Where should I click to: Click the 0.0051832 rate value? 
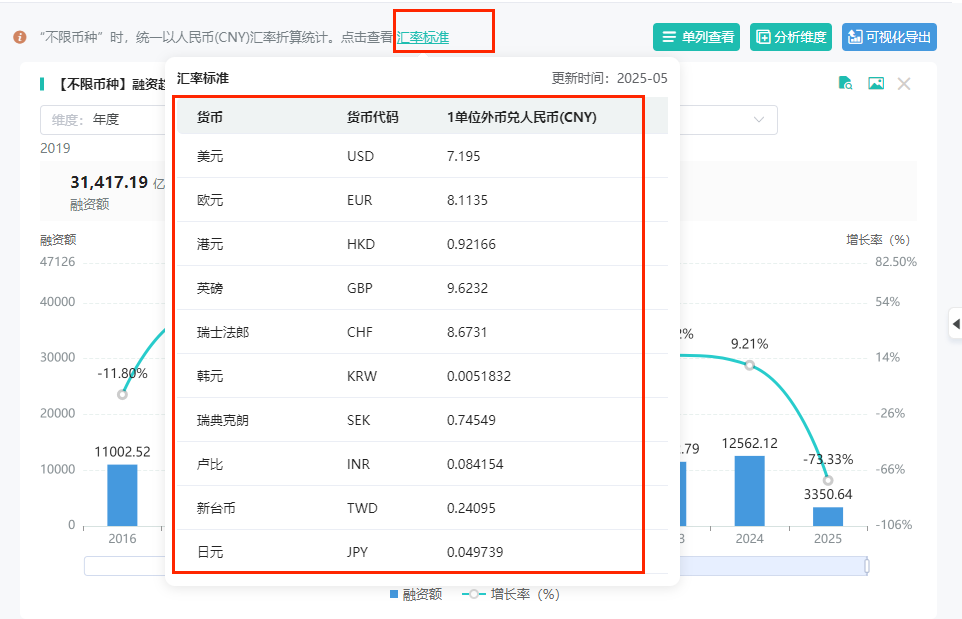click(479, 376)
